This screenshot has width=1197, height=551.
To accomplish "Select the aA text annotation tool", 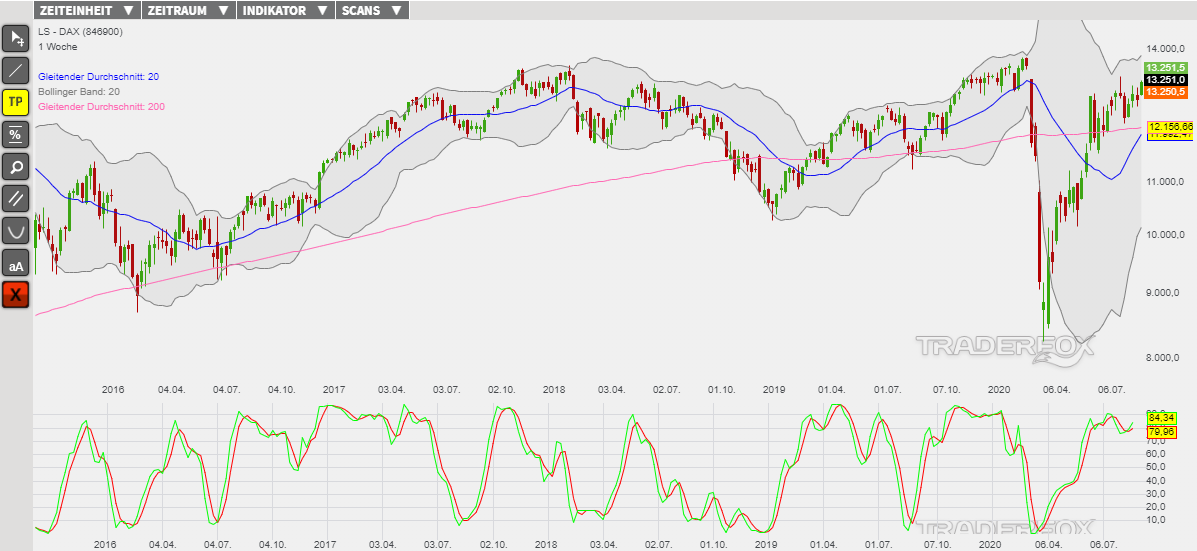I will [x=15, y=263].
